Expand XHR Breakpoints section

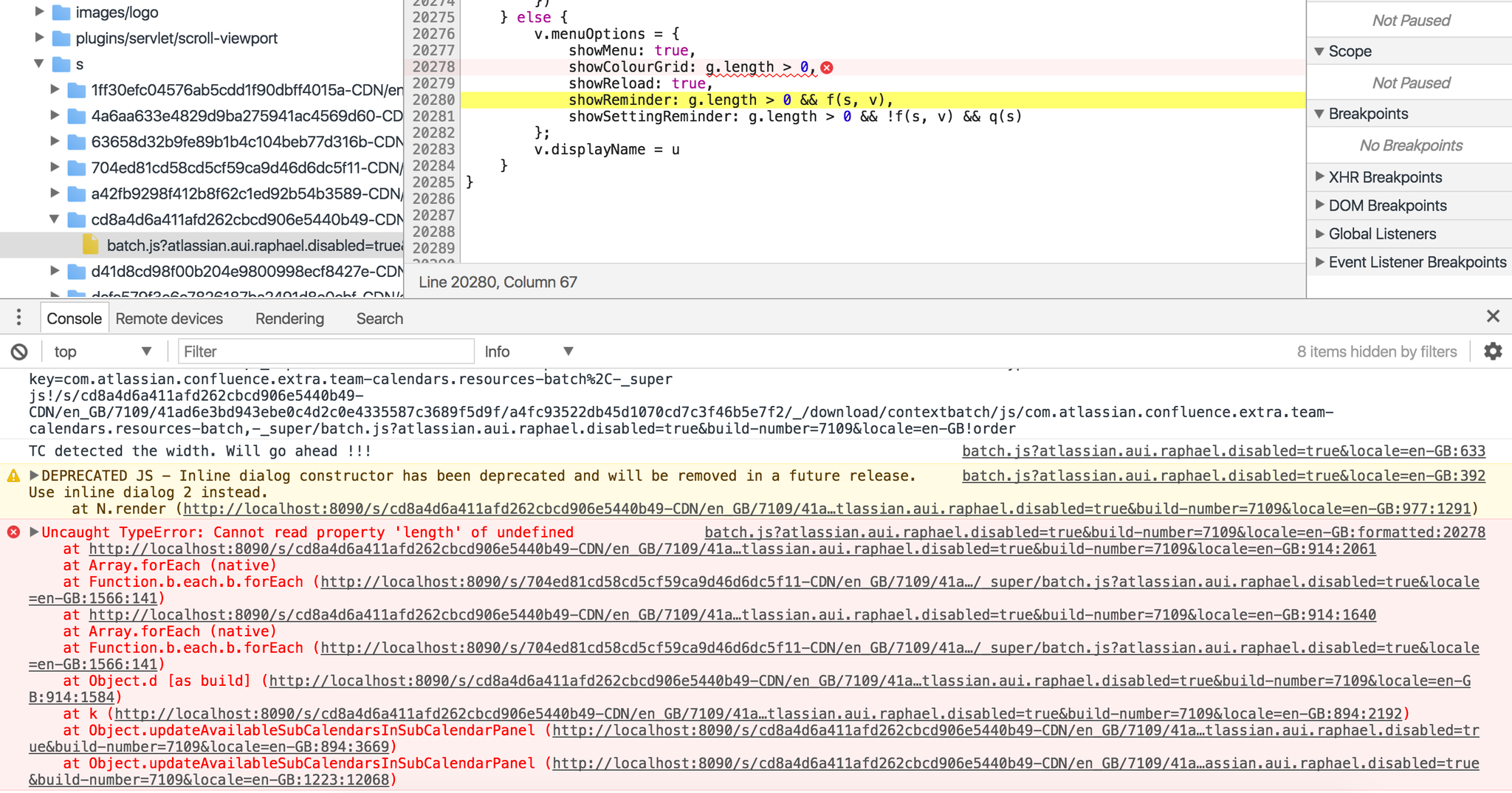(x=1319, y=177)
